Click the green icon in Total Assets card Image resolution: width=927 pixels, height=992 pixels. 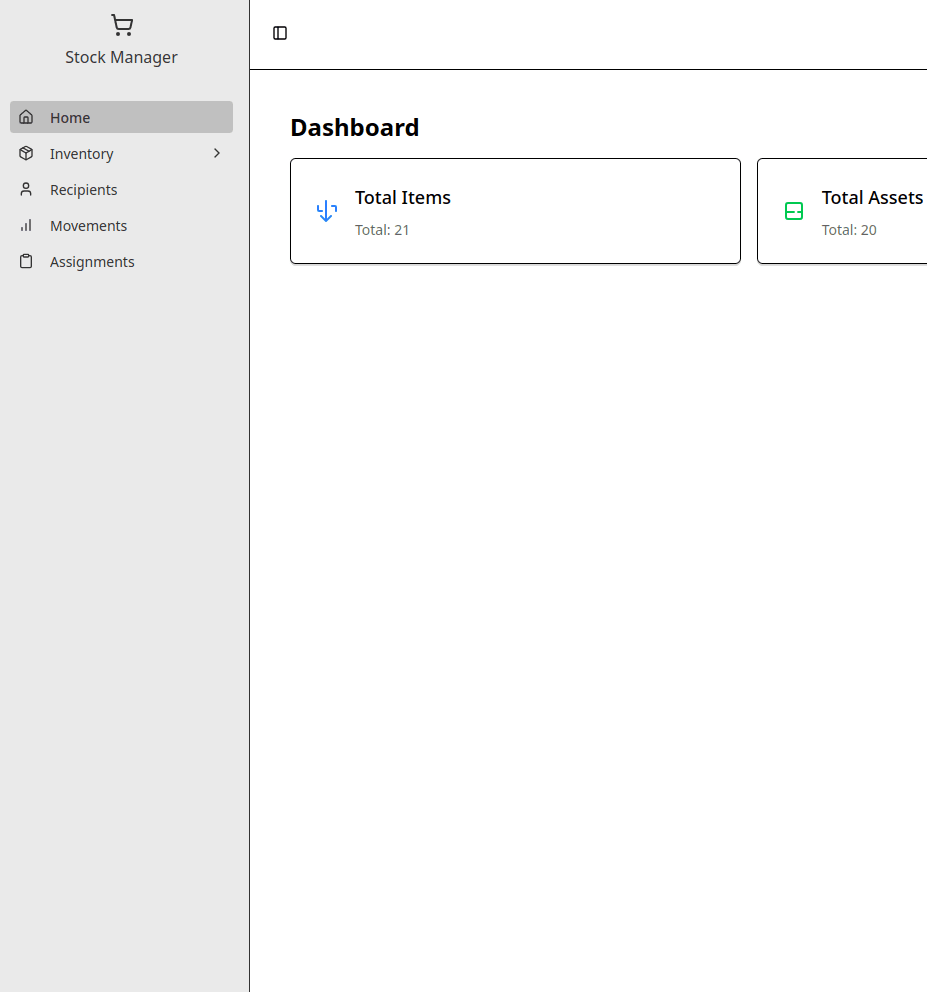point(794,211)
